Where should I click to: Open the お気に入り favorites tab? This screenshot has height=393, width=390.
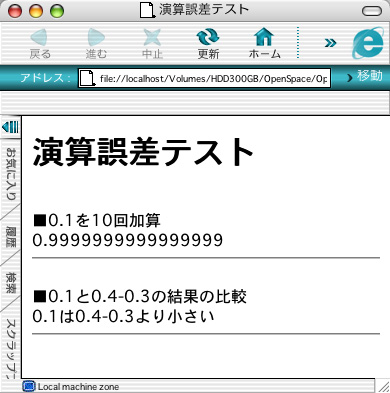click(x=12, y=173)
